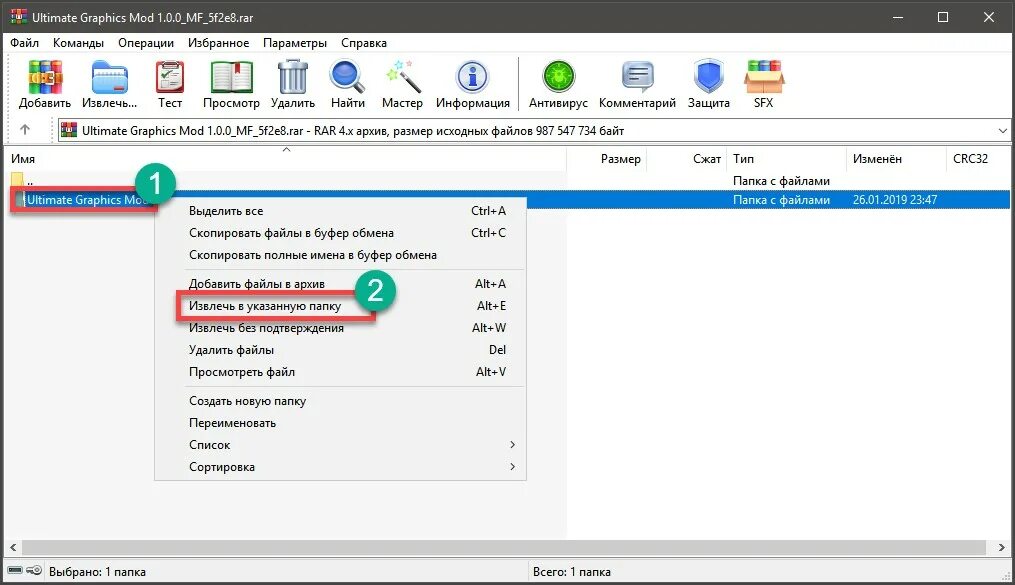Viewport: 1015px width, 585px height.
Task: Open the Операции menu
Action: coord(146,43)
